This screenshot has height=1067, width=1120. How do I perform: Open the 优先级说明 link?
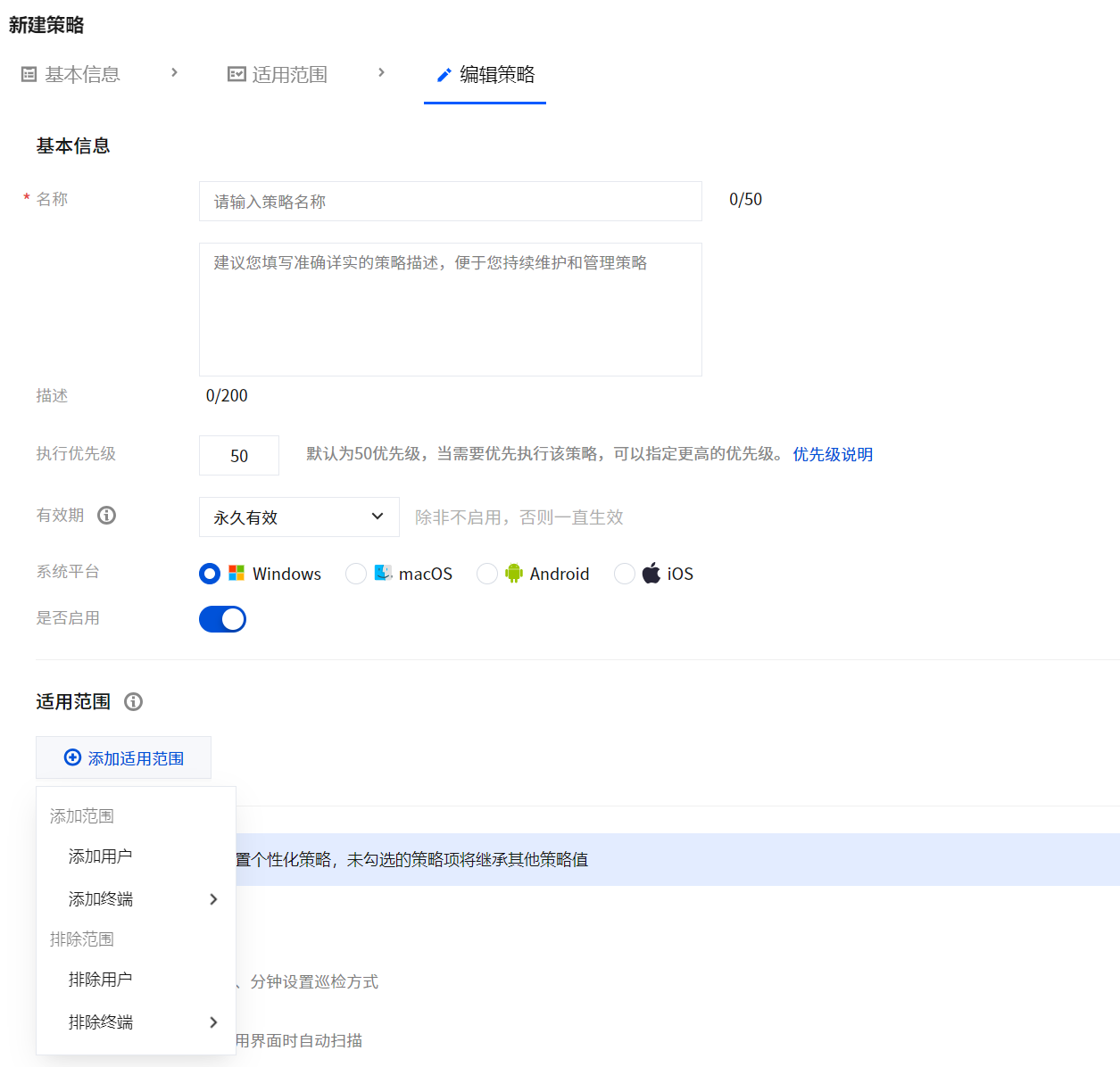pos(833,454)
